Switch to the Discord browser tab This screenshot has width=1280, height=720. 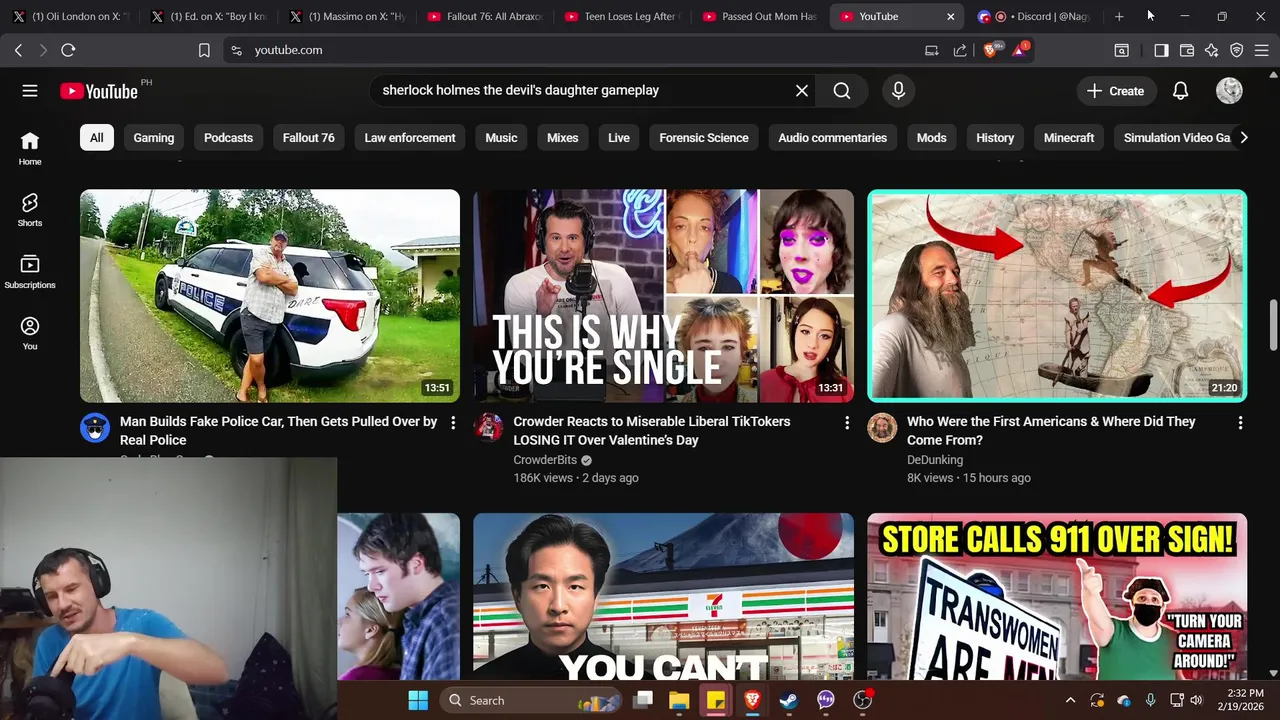coord(1035,17)
